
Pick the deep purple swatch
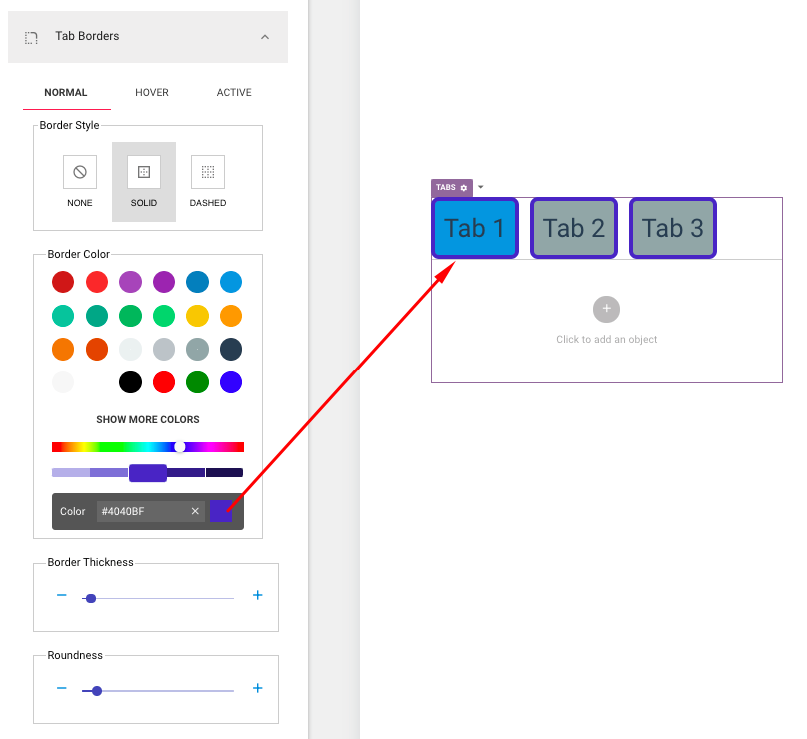pyautogui.click(x=164, y=282)
